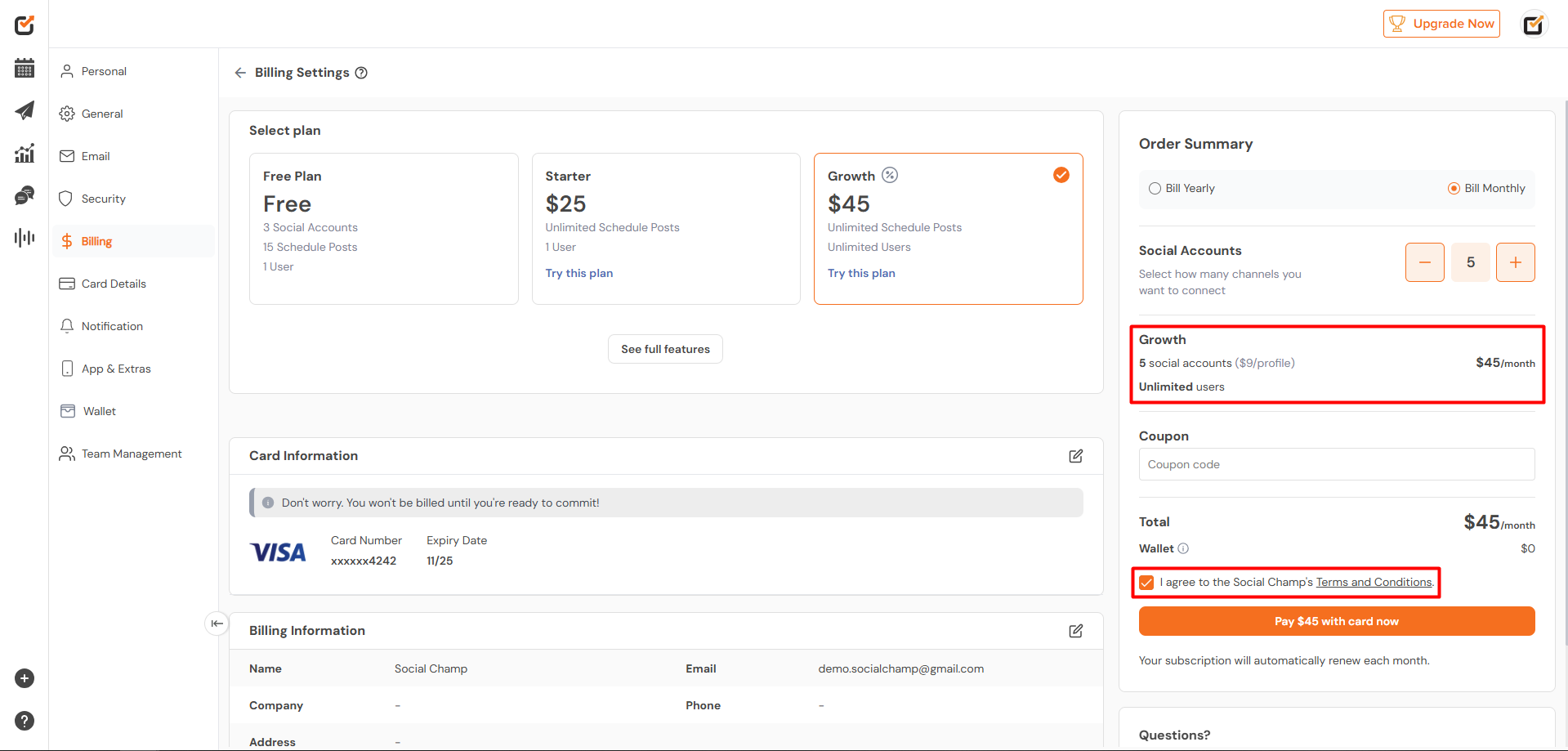Open Security settings

[133, 199]
